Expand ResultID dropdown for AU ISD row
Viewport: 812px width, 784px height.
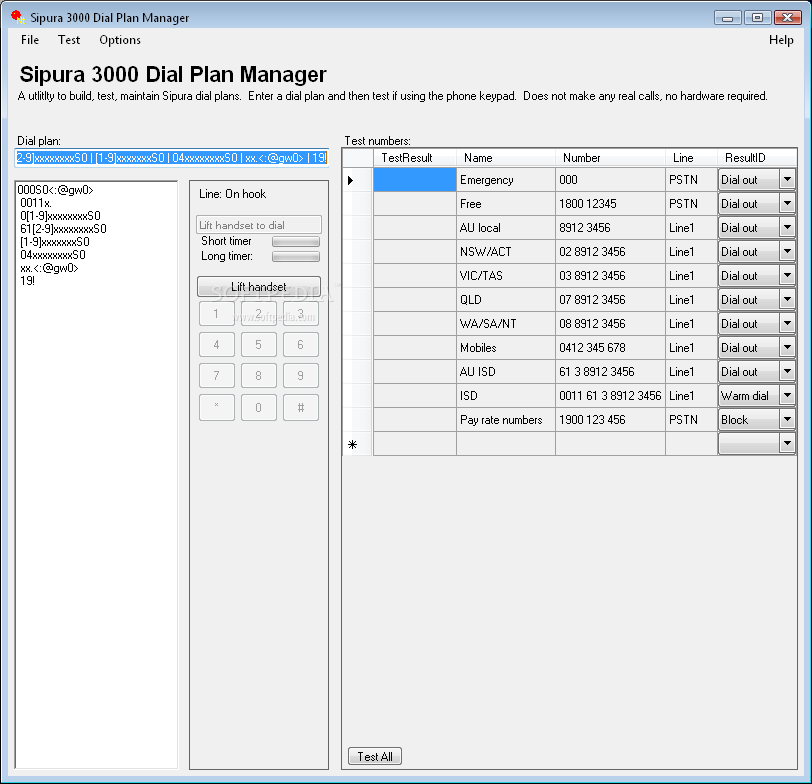coord(787,371)
